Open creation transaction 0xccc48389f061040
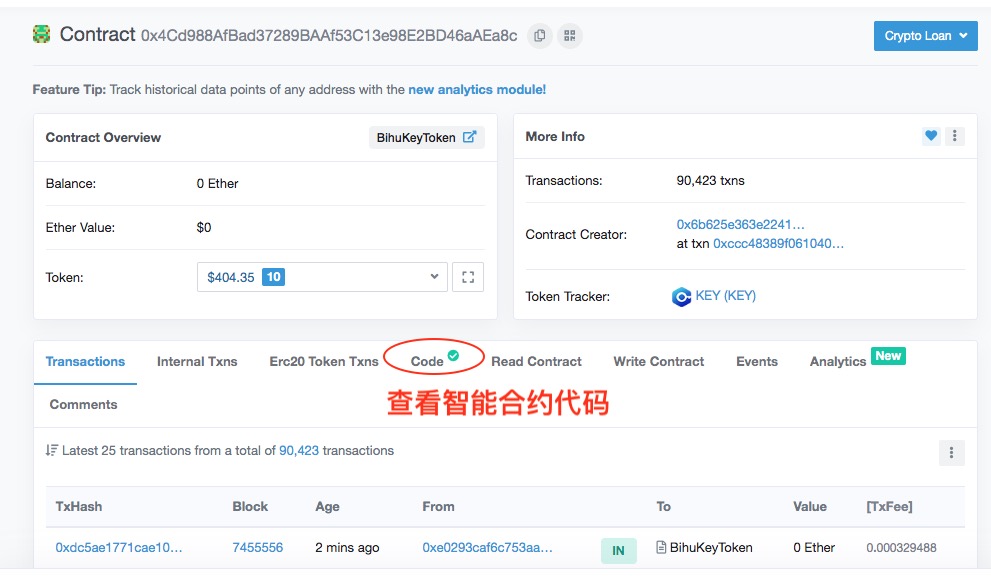The image size is (991, 576). coord(778,243)
